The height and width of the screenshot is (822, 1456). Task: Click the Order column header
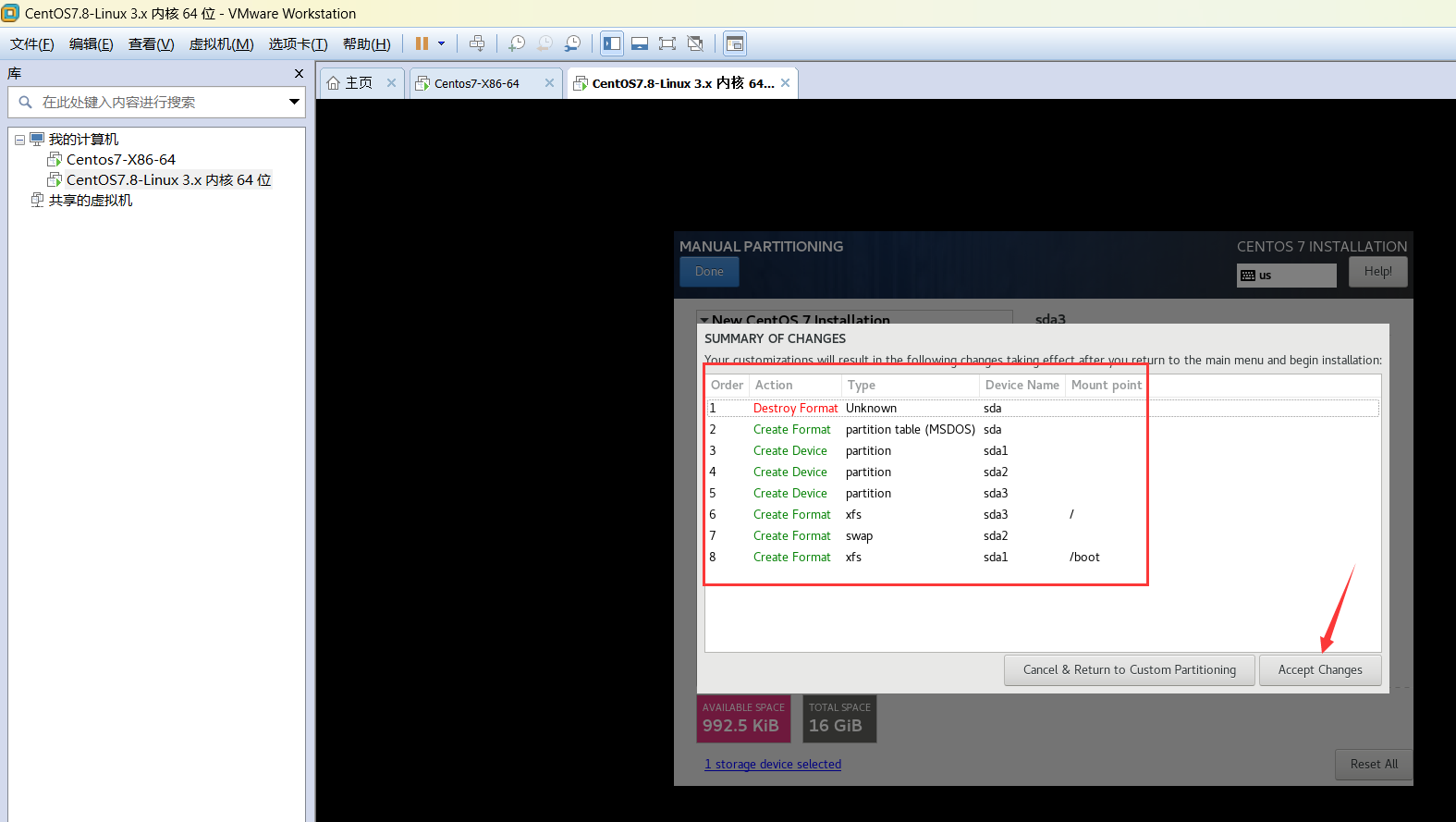pos(728,386)
